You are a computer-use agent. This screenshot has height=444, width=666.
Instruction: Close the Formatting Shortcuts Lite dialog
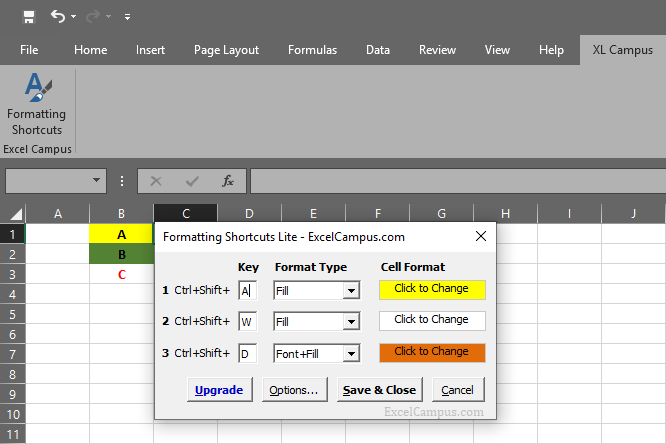481,236
